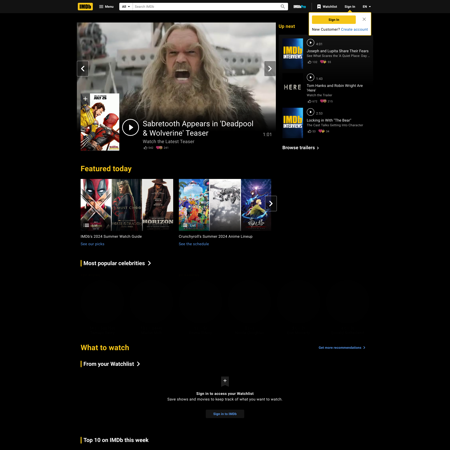450x450 pixels.
Task: Play the Joseph and Lupita interview
Action: point(310,43)
